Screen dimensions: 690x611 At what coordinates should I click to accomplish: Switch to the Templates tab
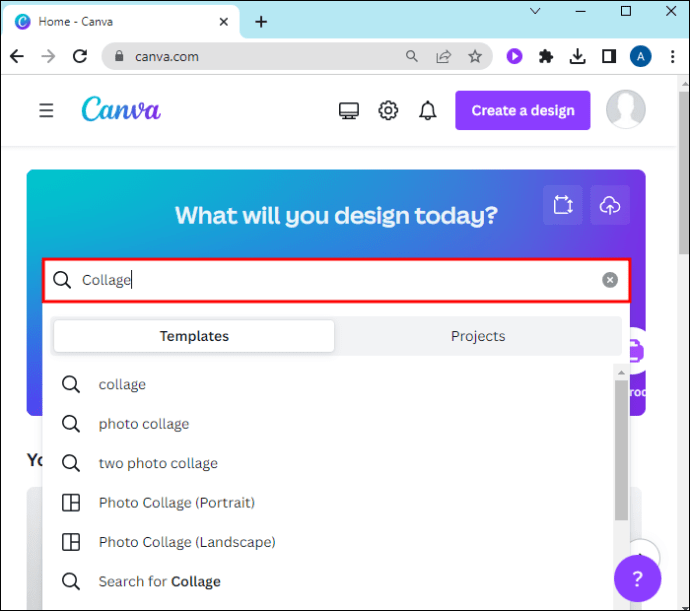tap(194, 336)
